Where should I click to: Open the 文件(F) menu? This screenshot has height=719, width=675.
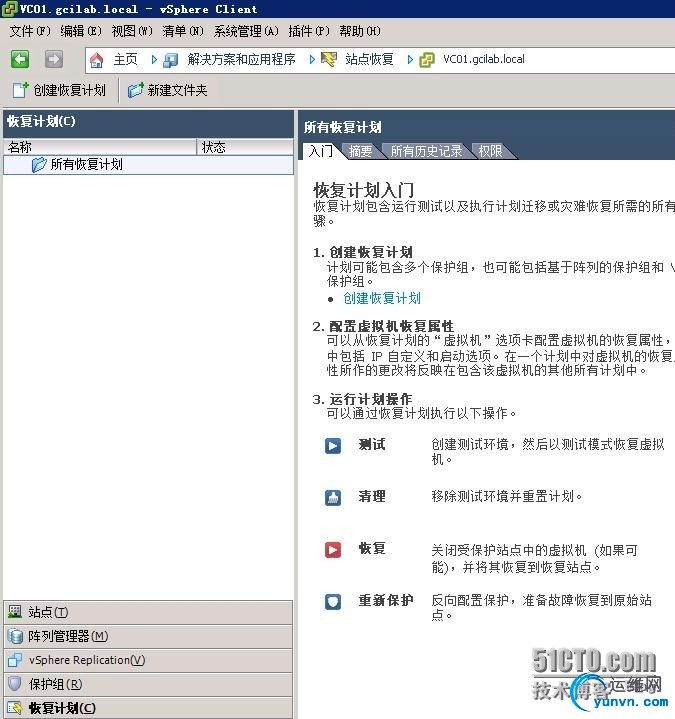pyautogui.click(x=30, y=31)
